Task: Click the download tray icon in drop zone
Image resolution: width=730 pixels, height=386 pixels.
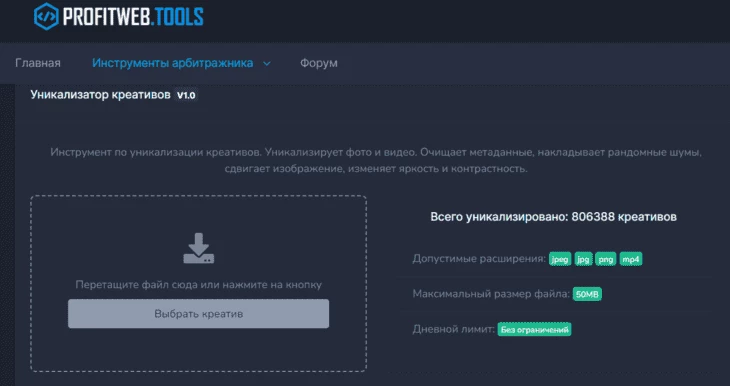Action: 199,248
